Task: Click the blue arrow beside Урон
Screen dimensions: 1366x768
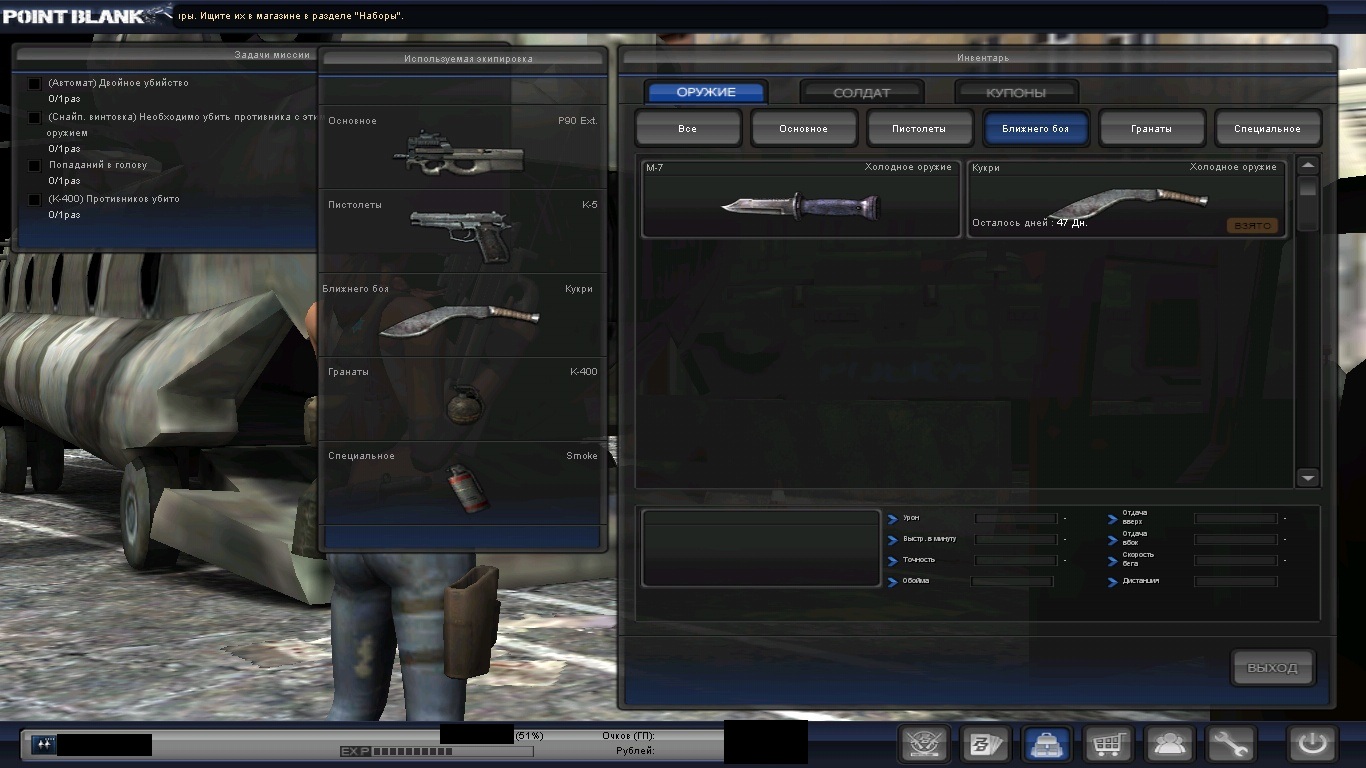Action: 893,519
